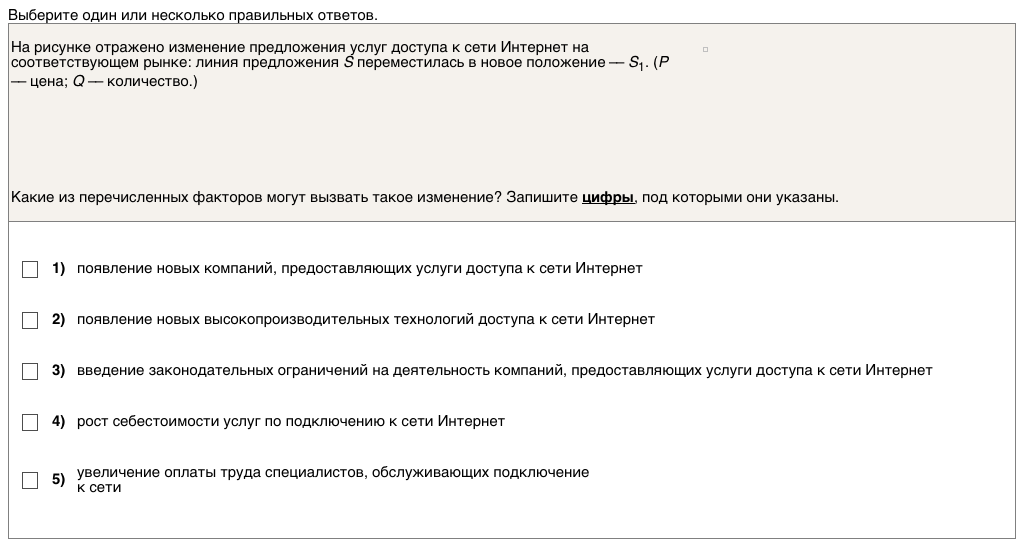The width and height of the screenshot is (1024, 547).
Task: Click answer text "рост себестоимости услуг"
Action: 290,421
